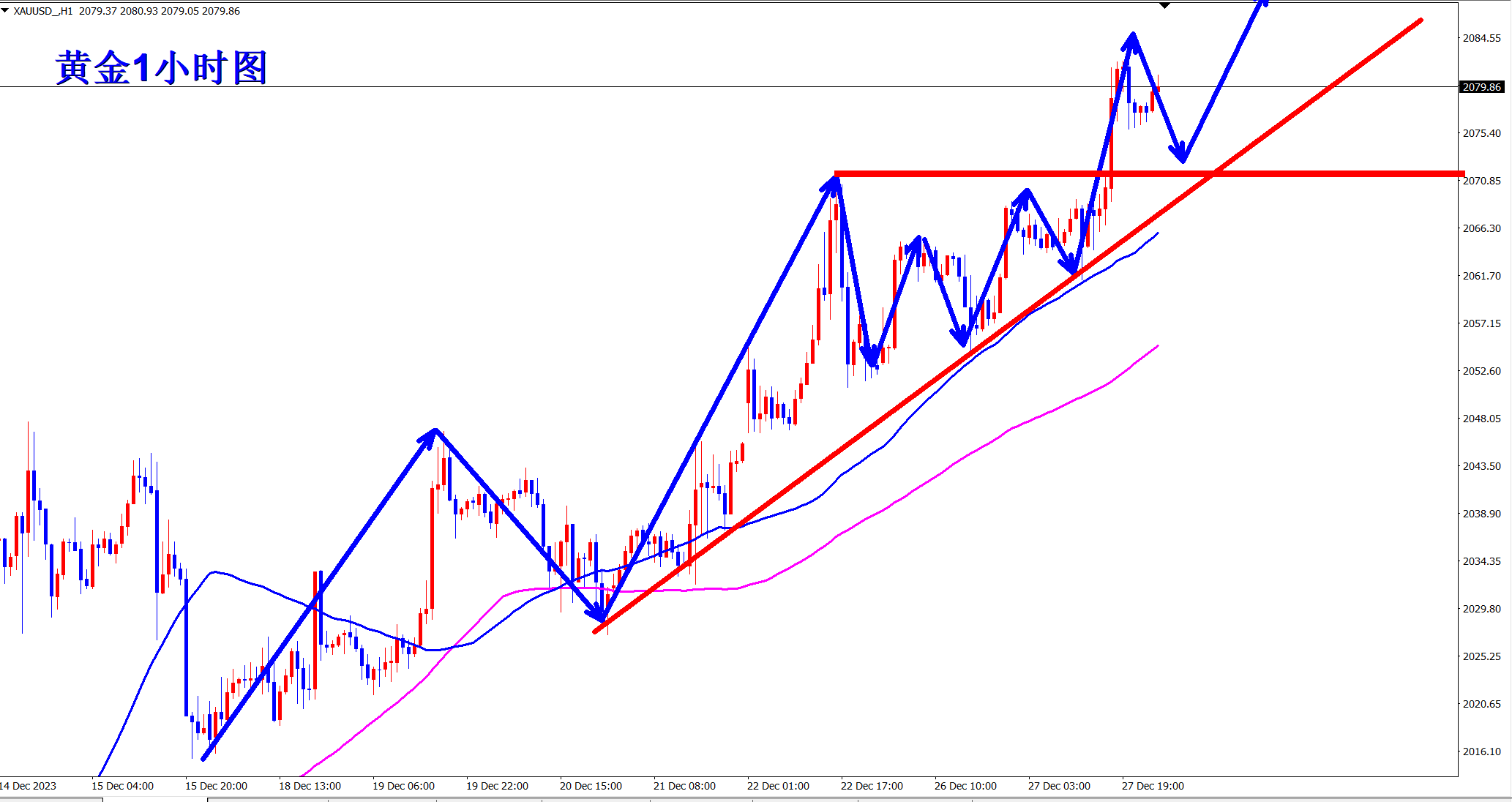
Task: Click the 2084.55 price scale label
Action: click(1481, 38)
